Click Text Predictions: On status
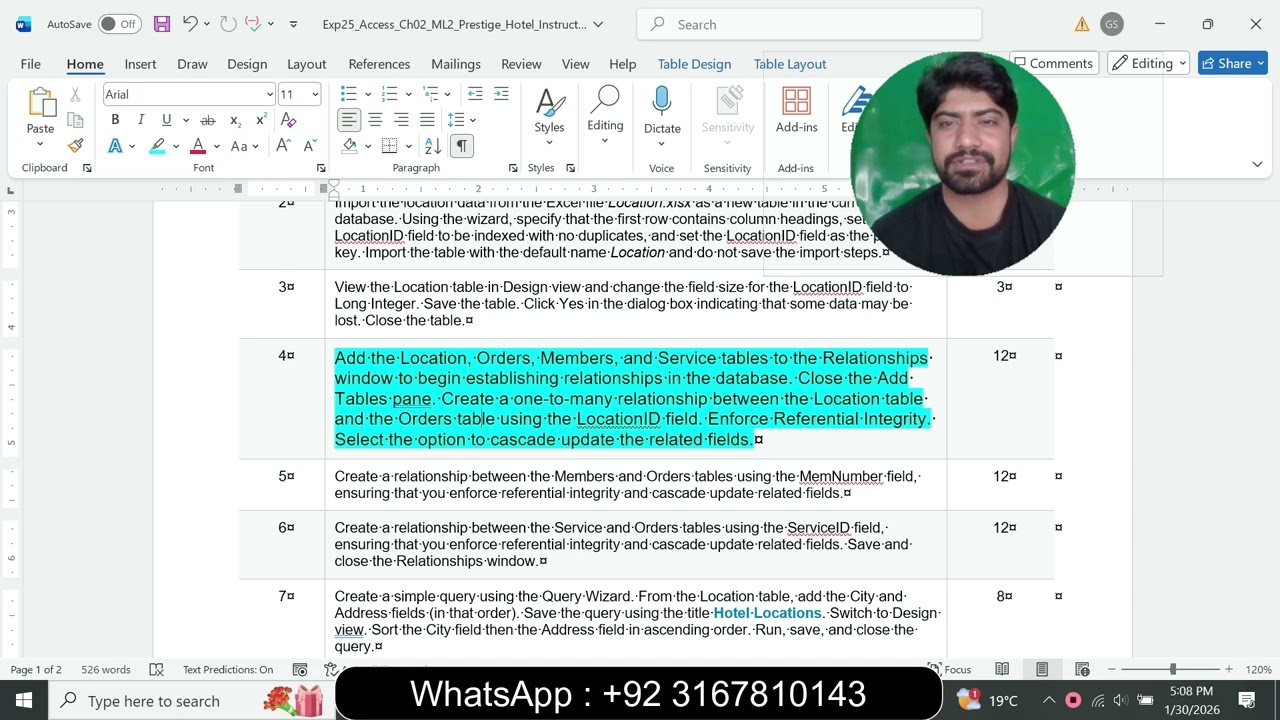Viewport: 1280px width, 720px height. point(228,669)
